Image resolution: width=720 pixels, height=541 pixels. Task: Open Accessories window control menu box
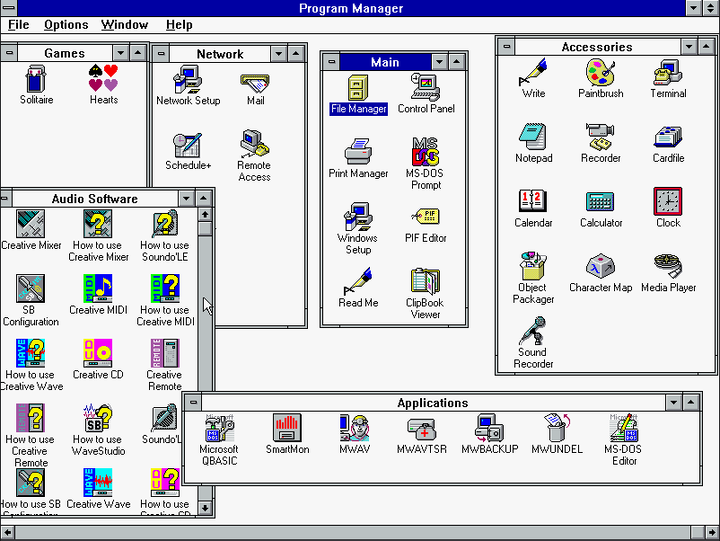506,46
